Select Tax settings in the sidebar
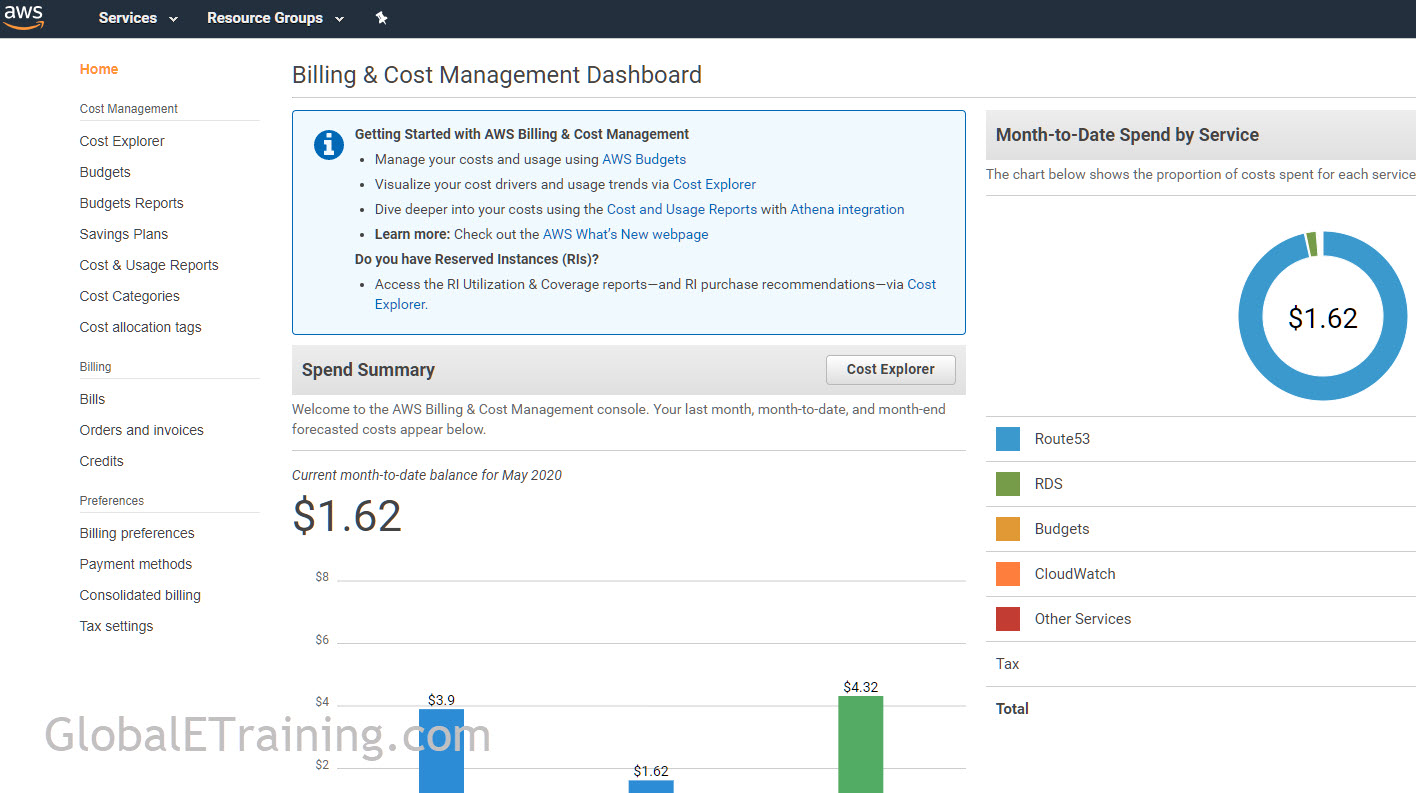The height and width of the screenshot is (793, 1416). pos(116,626)
